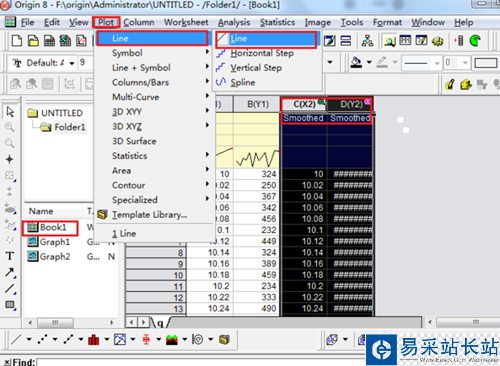Screen dimensions: 500x366
Task: Click the Double-Y axis plot icon
Action: (120, 340)
